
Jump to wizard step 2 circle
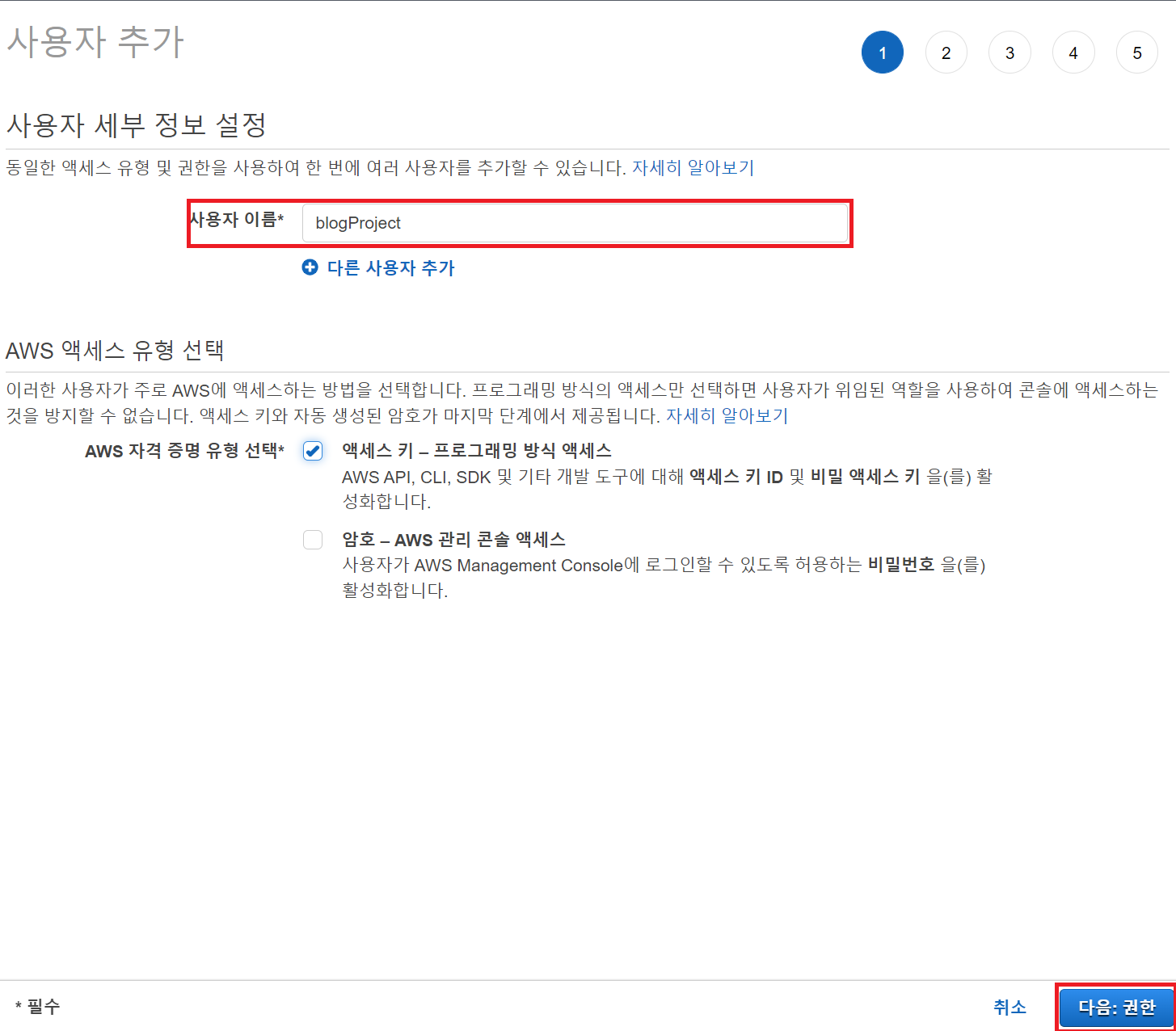[946, 53]
